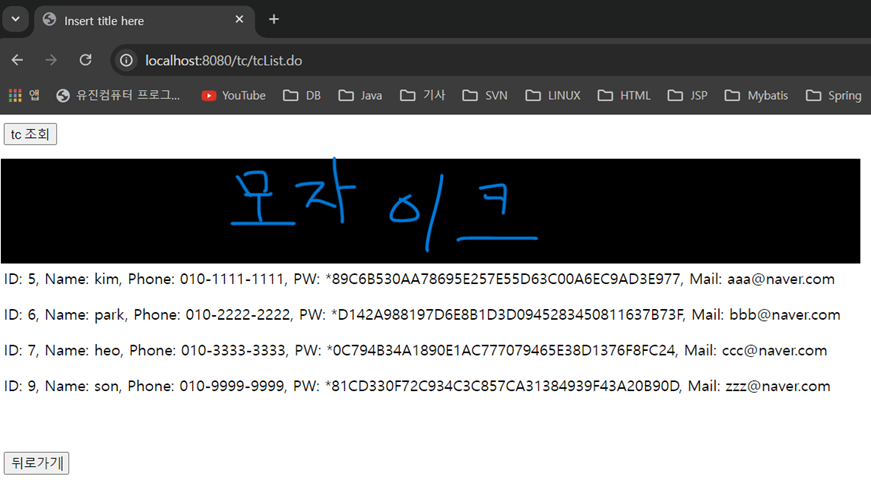
Task: Open the Java bookmark folder
Action: [360, 96]
